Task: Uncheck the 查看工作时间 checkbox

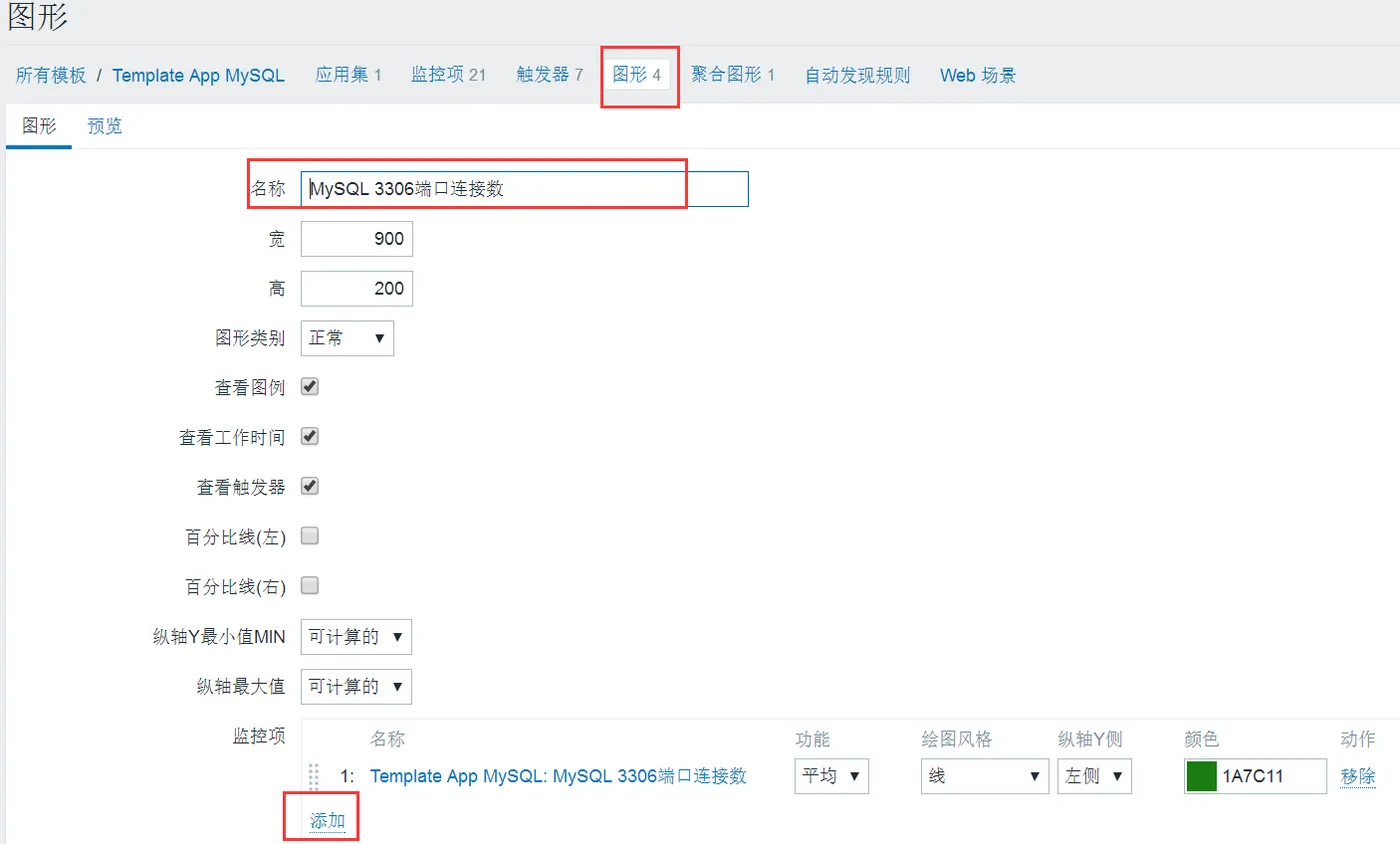Action: [310, 436]
